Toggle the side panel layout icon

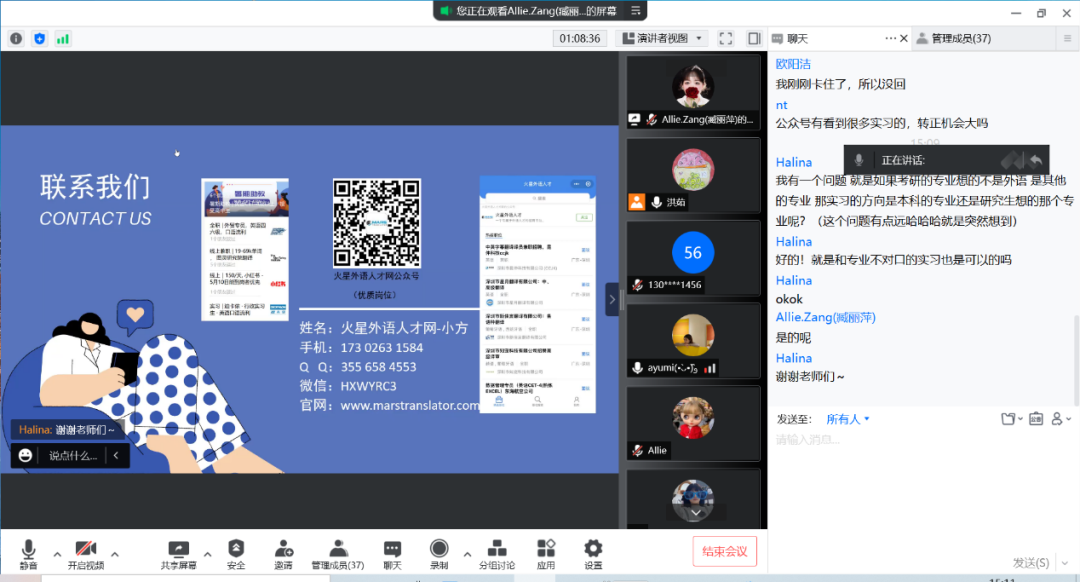754,38
